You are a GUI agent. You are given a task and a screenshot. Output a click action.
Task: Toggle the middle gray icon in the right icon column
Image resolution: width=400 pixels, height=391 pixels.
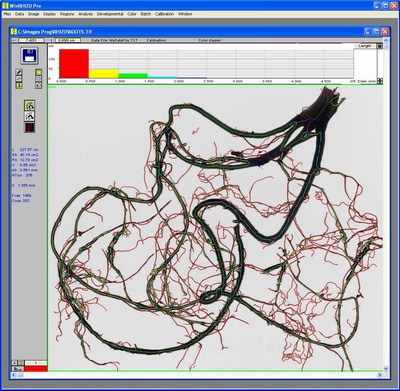(39, 79)
